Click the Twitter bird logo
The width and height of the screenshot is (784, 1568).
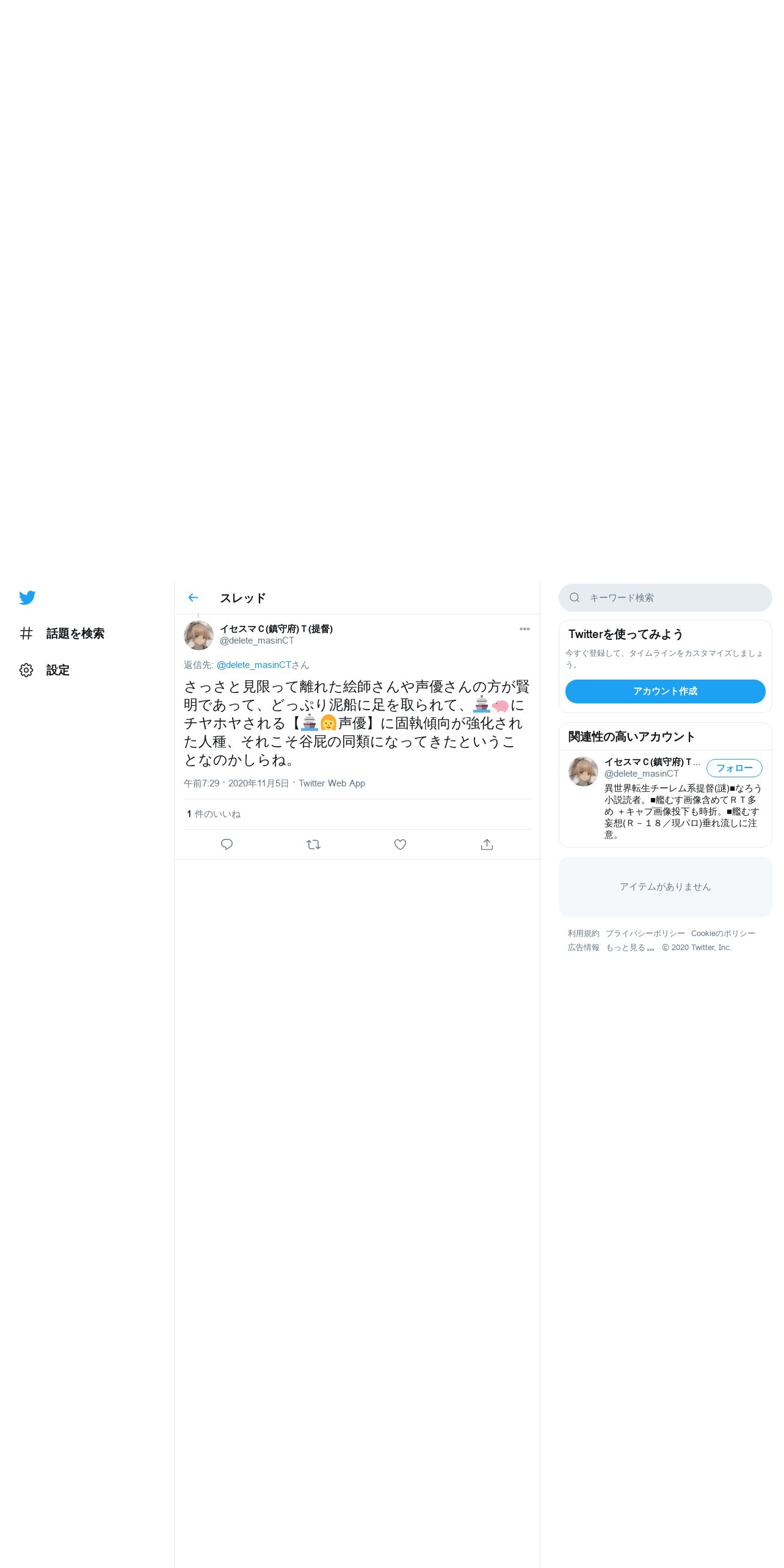(27, 597)
